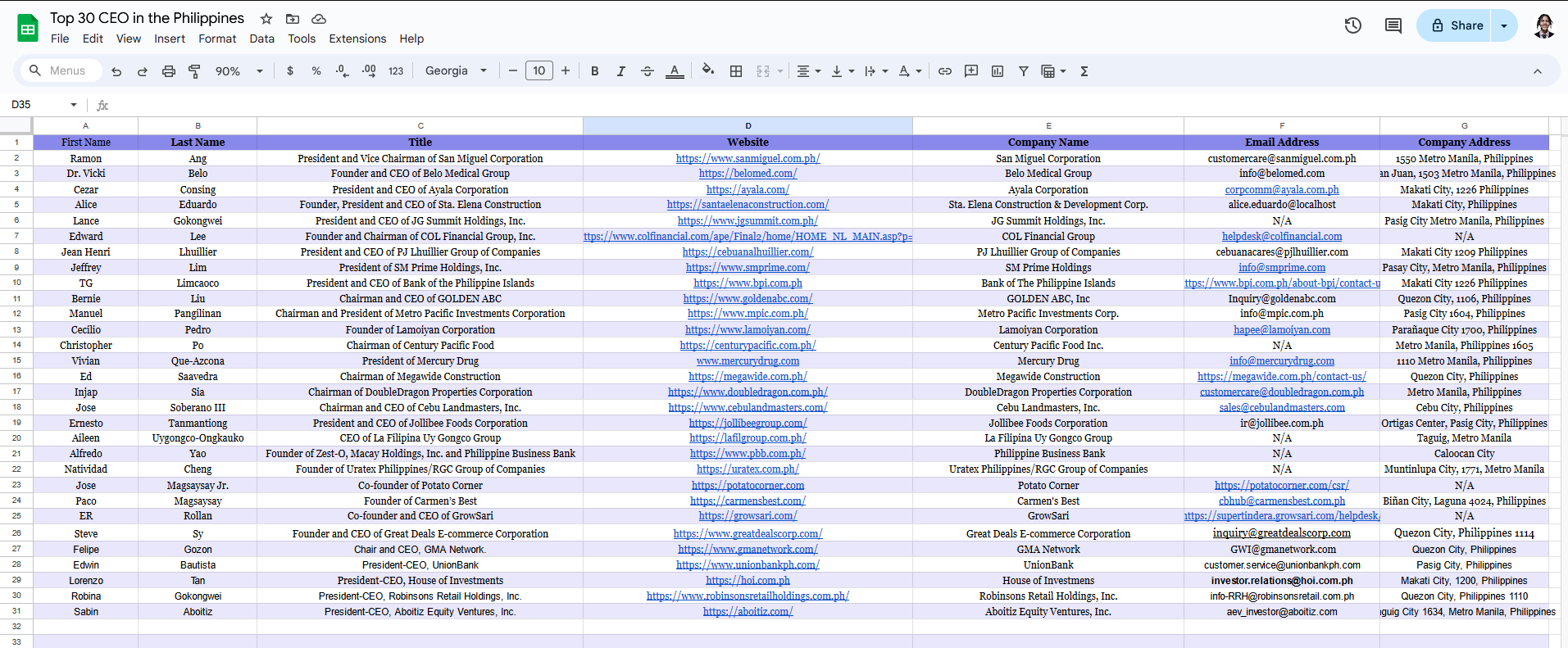Open the zoom 90% dropdown

[x=239, y=71]
